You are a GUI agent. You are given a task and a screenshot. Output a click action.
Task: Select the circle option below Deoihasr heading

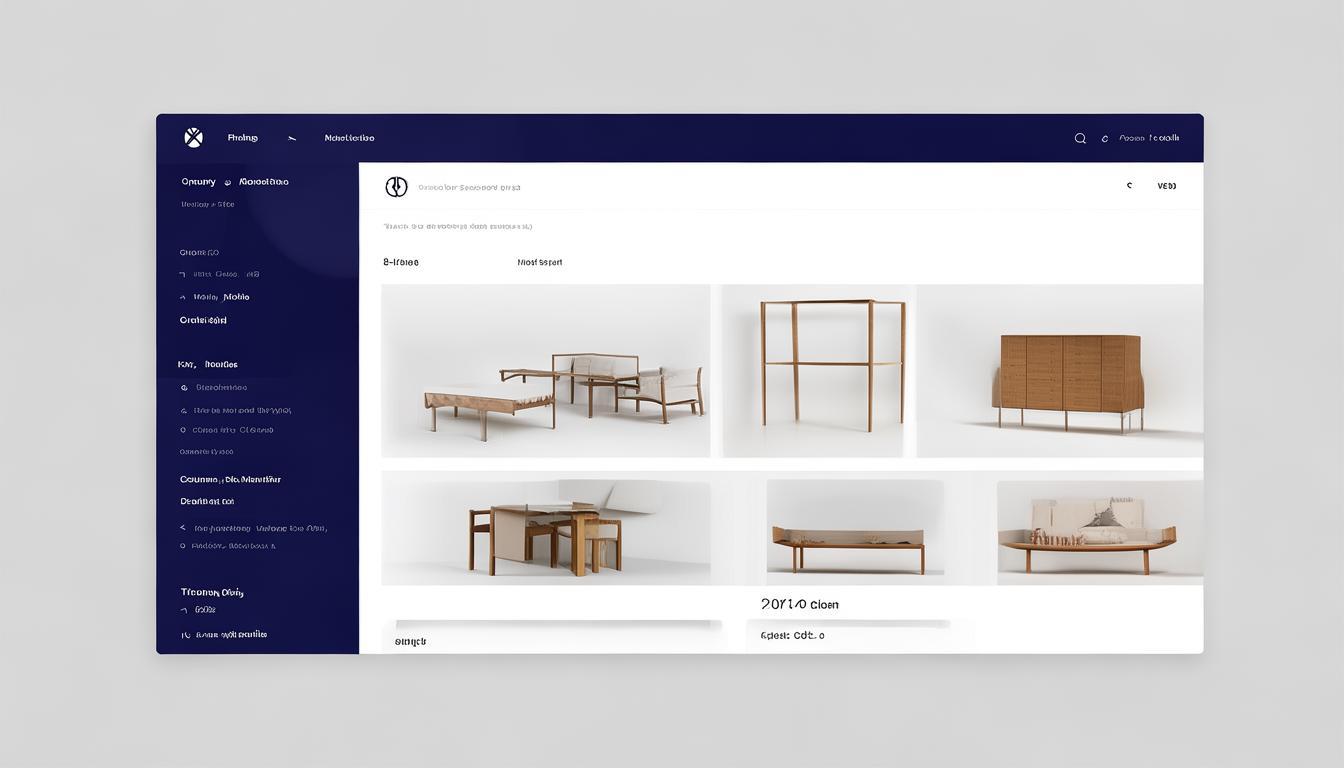183,546
